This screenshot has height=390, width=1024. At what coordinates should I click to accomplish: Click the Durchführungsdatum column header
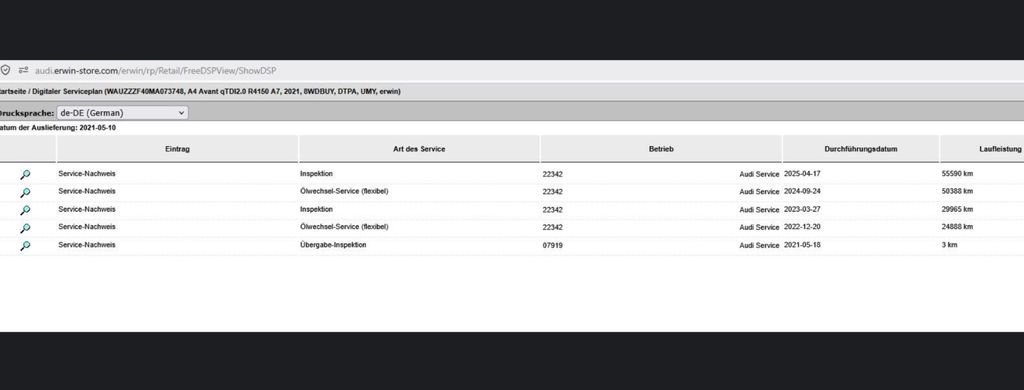pyautogui.click(x=861, y=149)
